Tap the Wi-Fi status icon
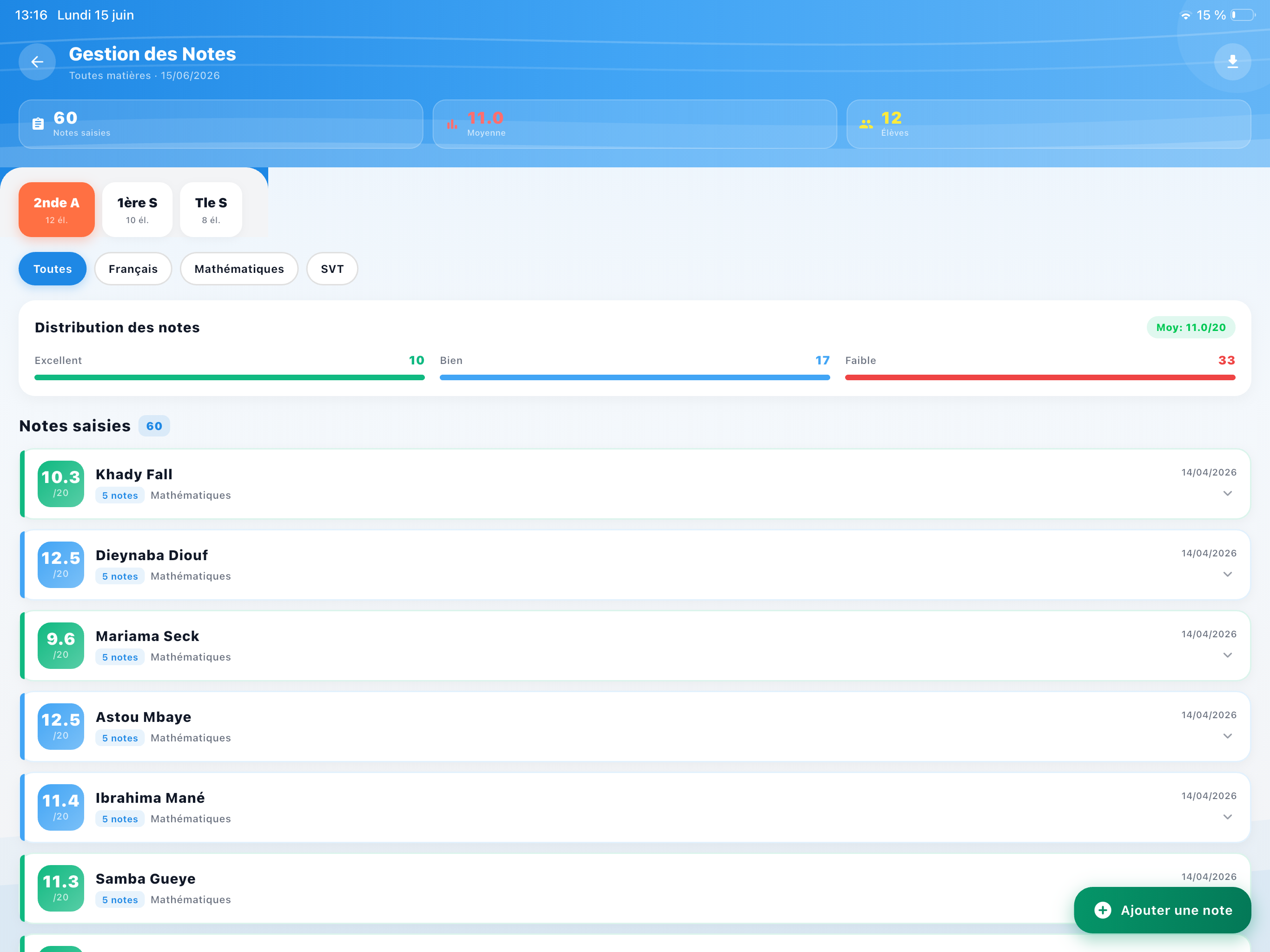 coord(1185,15)
